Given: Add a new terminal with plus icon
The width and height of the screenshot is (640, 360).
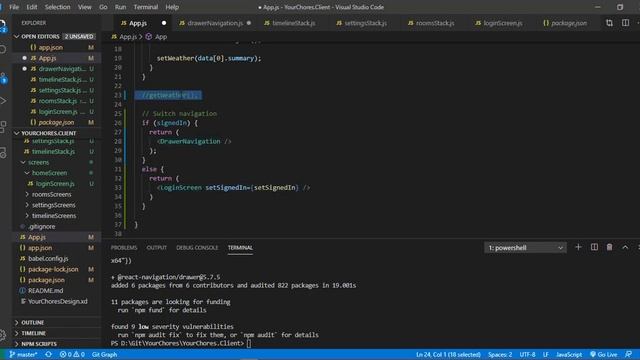Looking at the screenshot, I should pos(578,247).
